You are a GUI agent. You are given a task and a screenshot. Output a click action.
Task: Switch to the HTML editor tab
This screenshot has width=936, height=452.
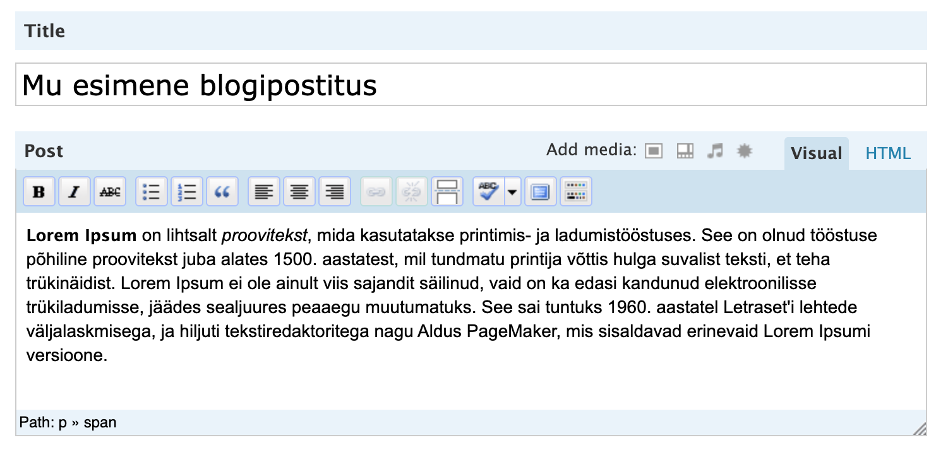[888, 153]
